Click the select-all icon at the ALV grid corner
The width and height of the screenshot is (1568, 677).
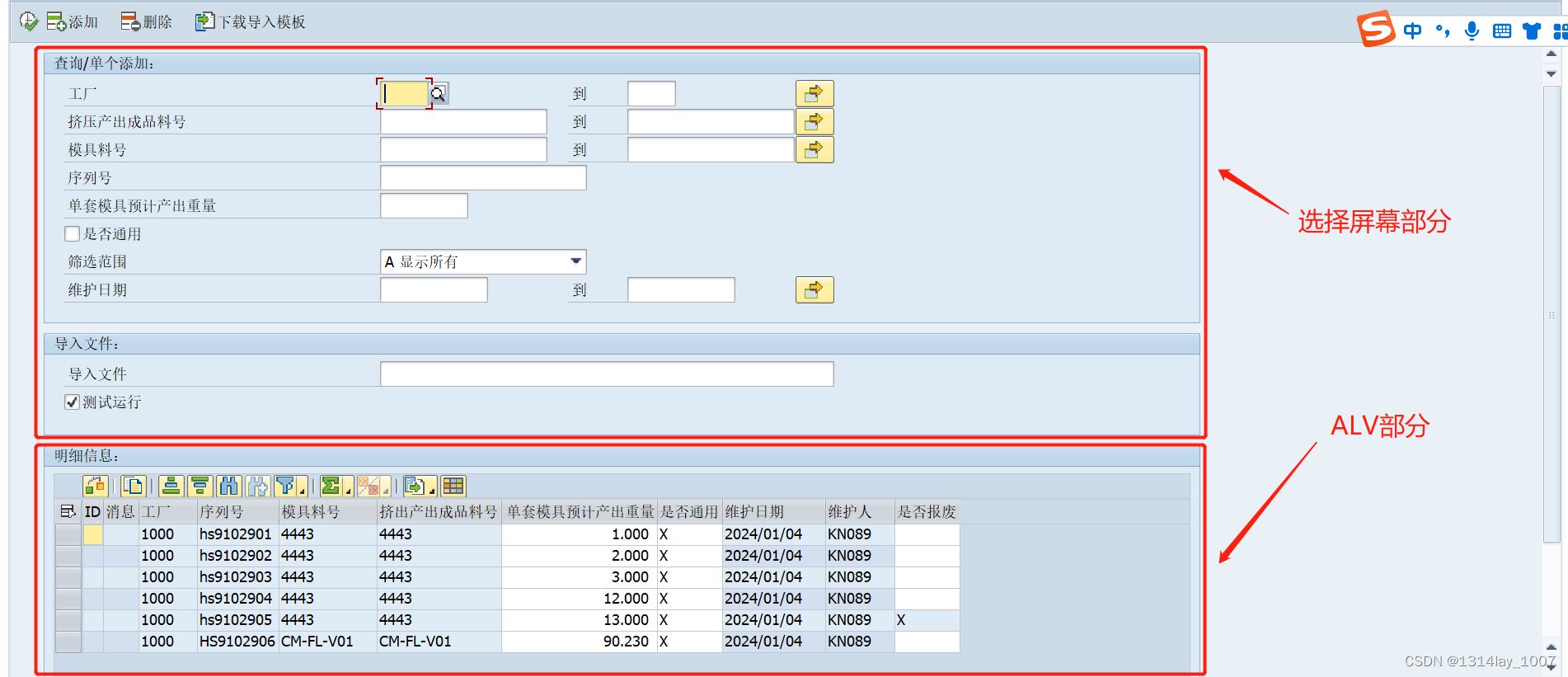tap(68, 512)
